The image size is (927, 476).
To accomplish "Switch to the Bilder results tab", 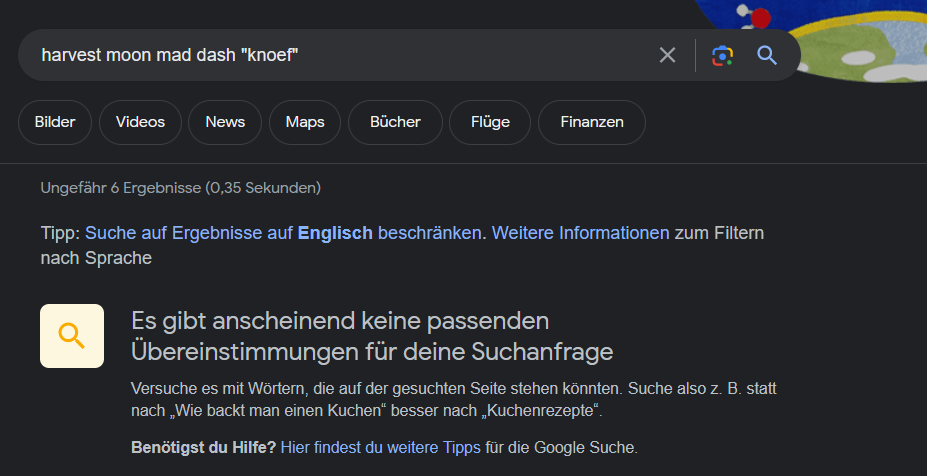I will [55, 122].
